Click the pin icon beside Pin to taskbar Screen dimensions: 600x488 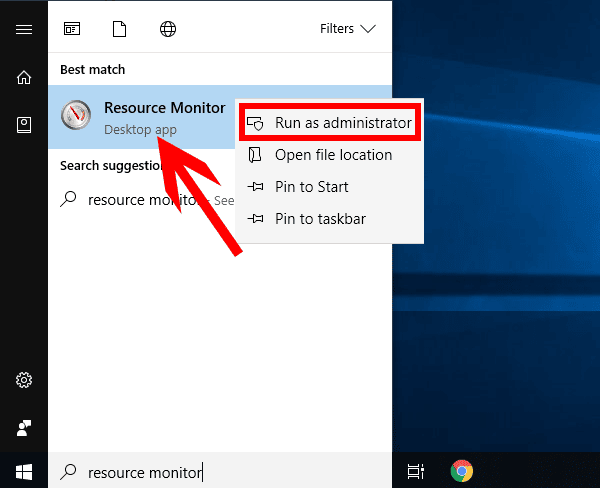coord(255,219)
